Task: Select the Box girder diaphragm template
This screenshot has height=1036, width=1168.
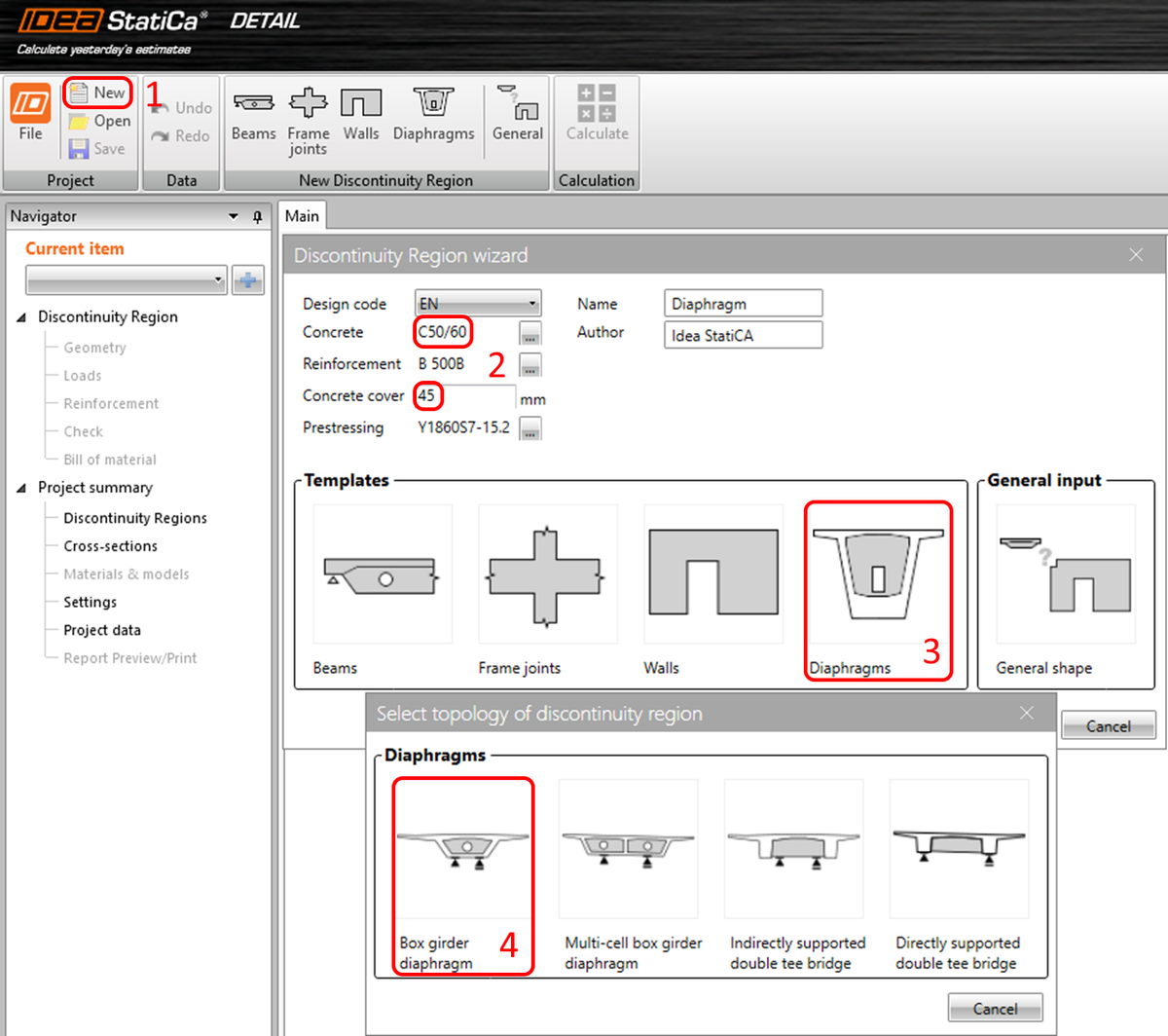Action: [x=463, y=847]
